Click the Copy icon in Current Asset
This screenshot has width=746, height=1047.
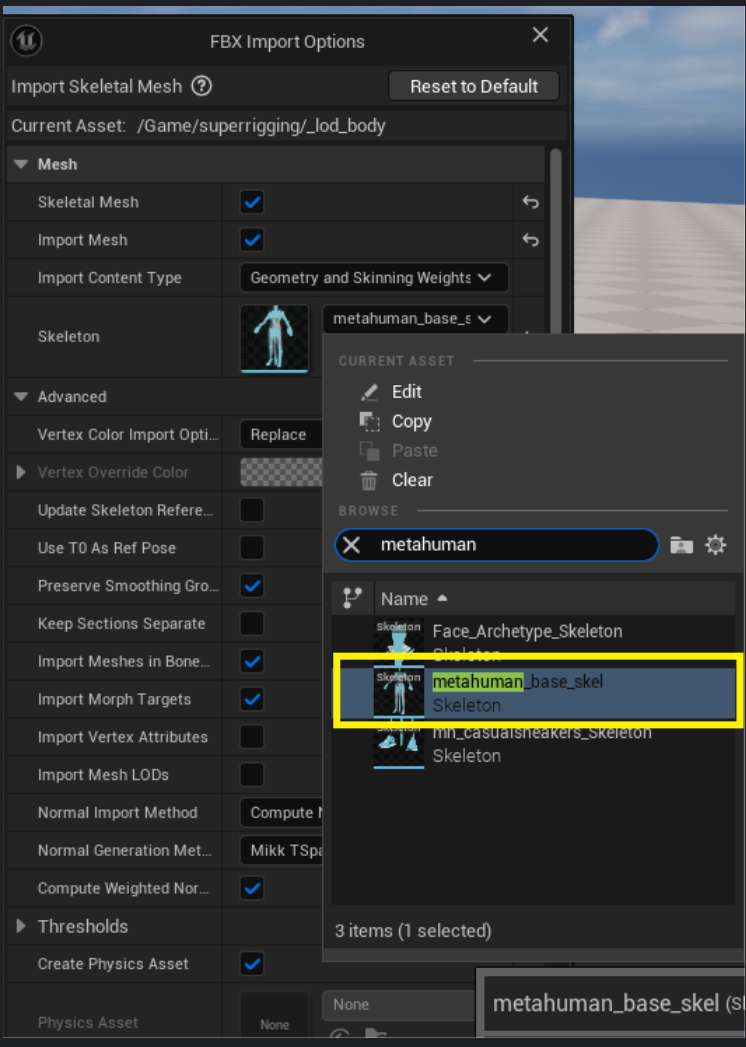tap(369, 421)
